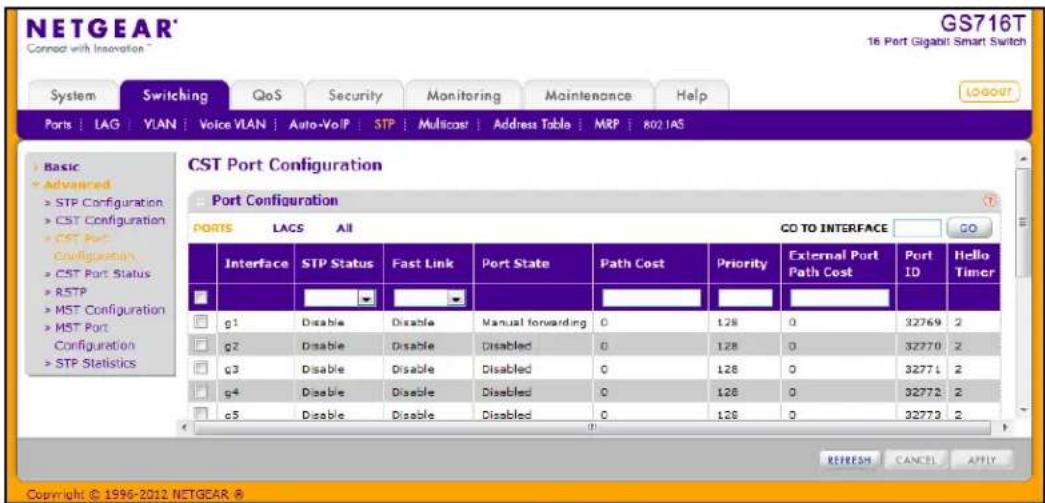Click the External Port Path Cost field

tap(839, 297)
